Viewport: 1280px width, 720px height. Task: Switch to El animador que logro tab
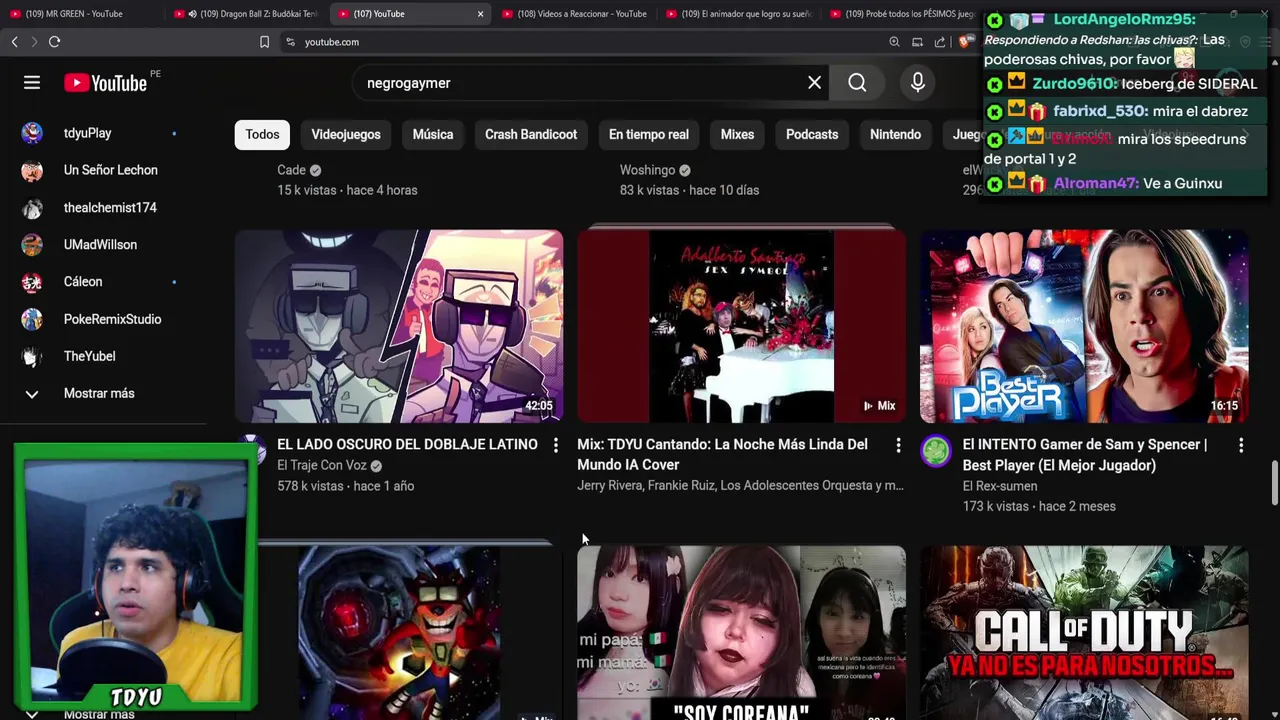[738, 14]
